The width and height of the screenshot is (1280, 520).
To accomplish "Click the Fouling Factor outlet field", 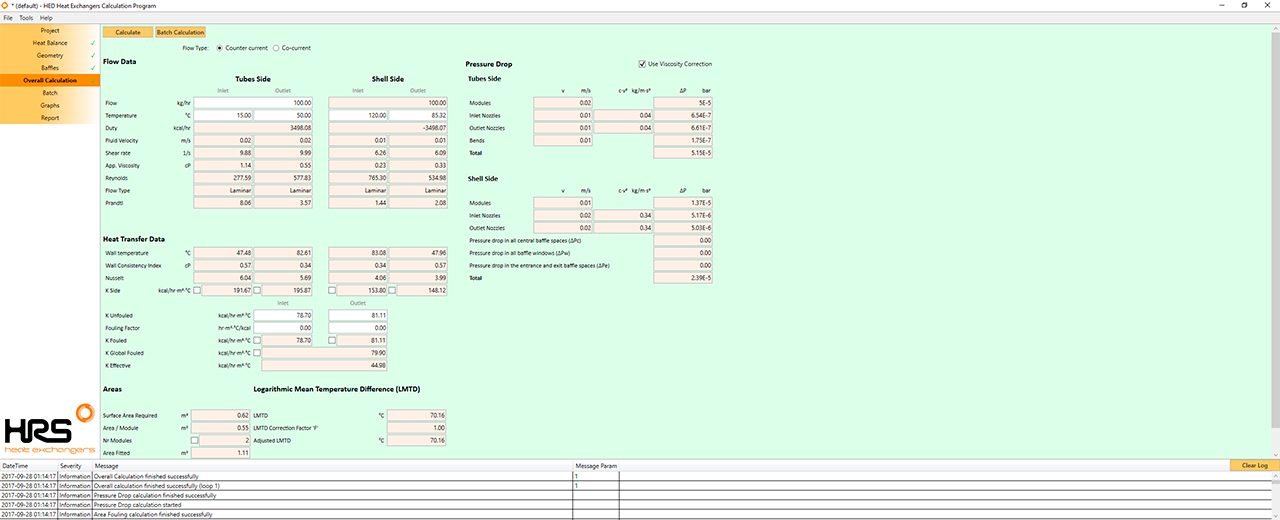I will click(357, 328).
